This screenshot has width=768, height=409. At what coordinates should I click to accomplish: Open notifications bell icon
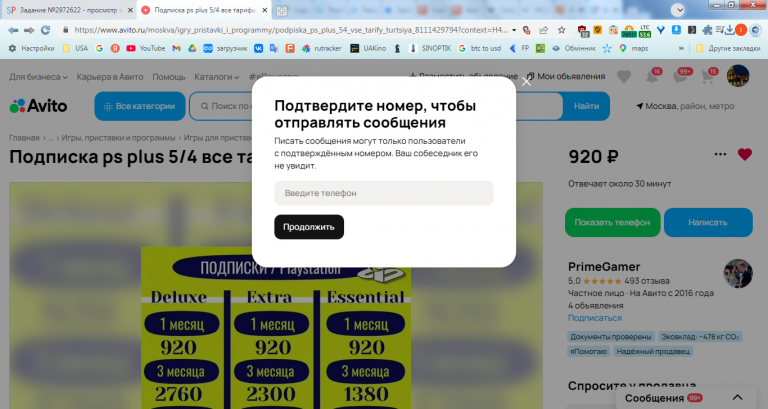click(652, 76)
